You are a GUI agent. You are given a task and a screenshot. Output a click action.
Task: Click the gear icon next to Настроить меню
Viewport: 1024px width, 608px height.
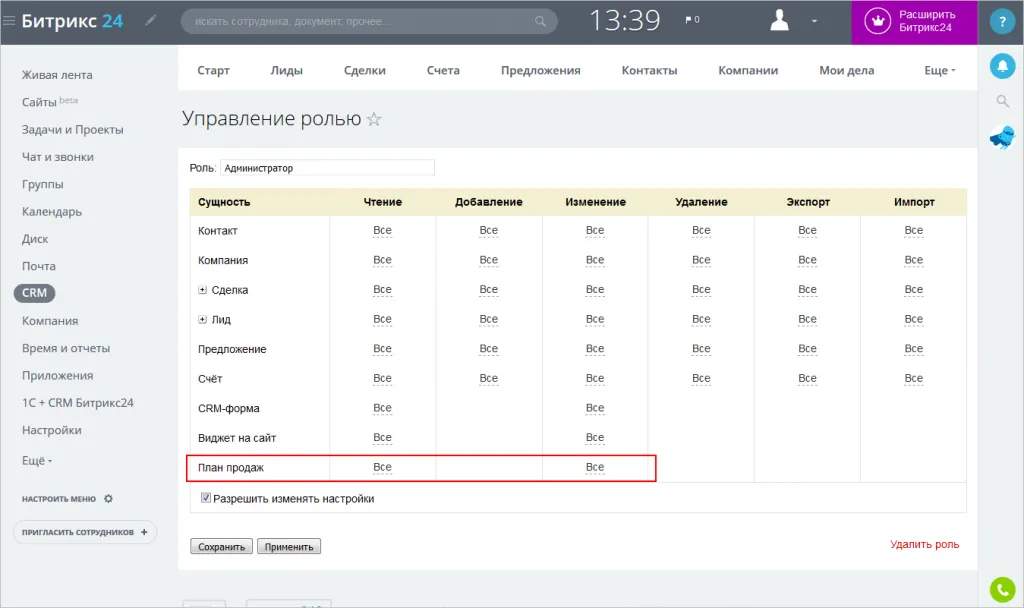108,498
